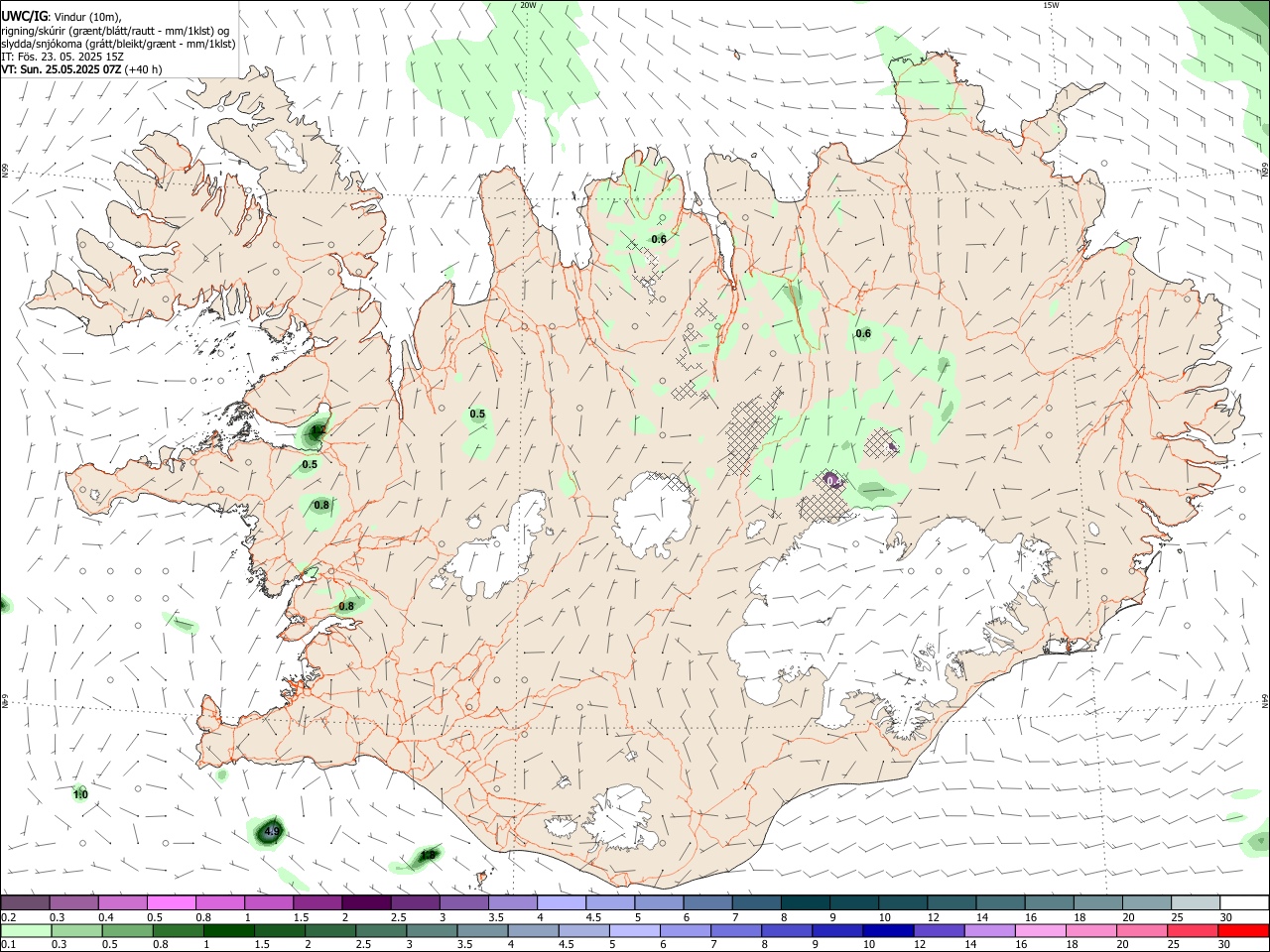Select the darkest purple 2–2.5 legend swatch
This screenshot has width=1270, height=952.
click(x=366, y=902)
